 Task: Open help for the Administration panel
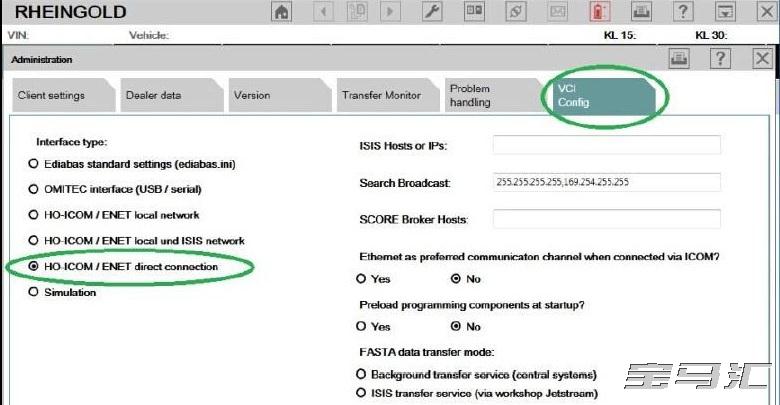coord(720,59)
